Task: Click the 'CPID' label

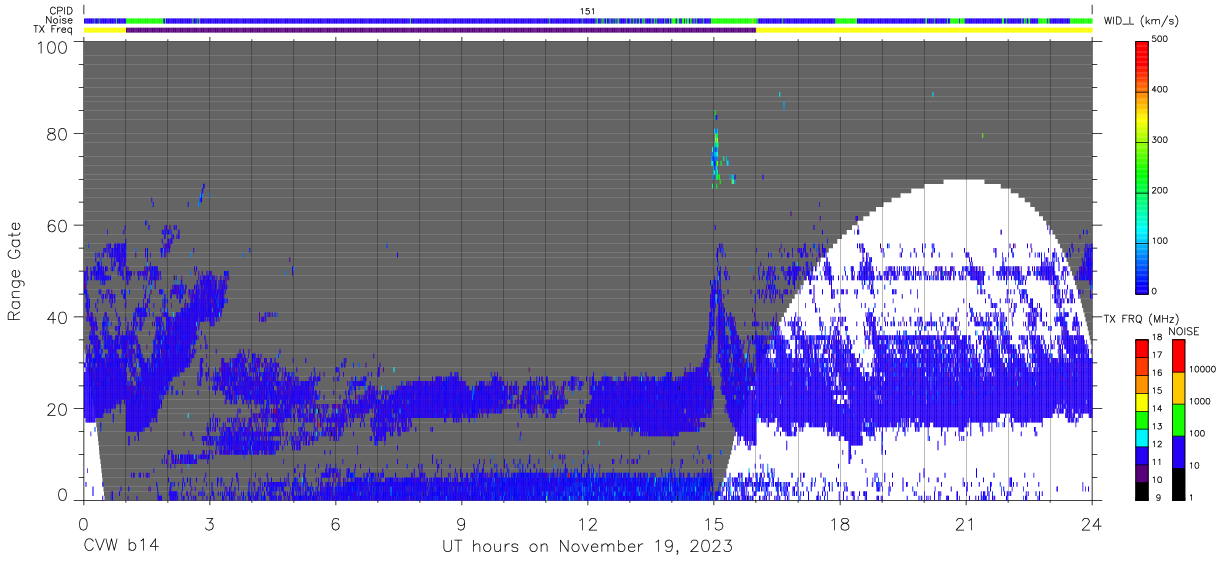Action: click(x=60, y=10)
